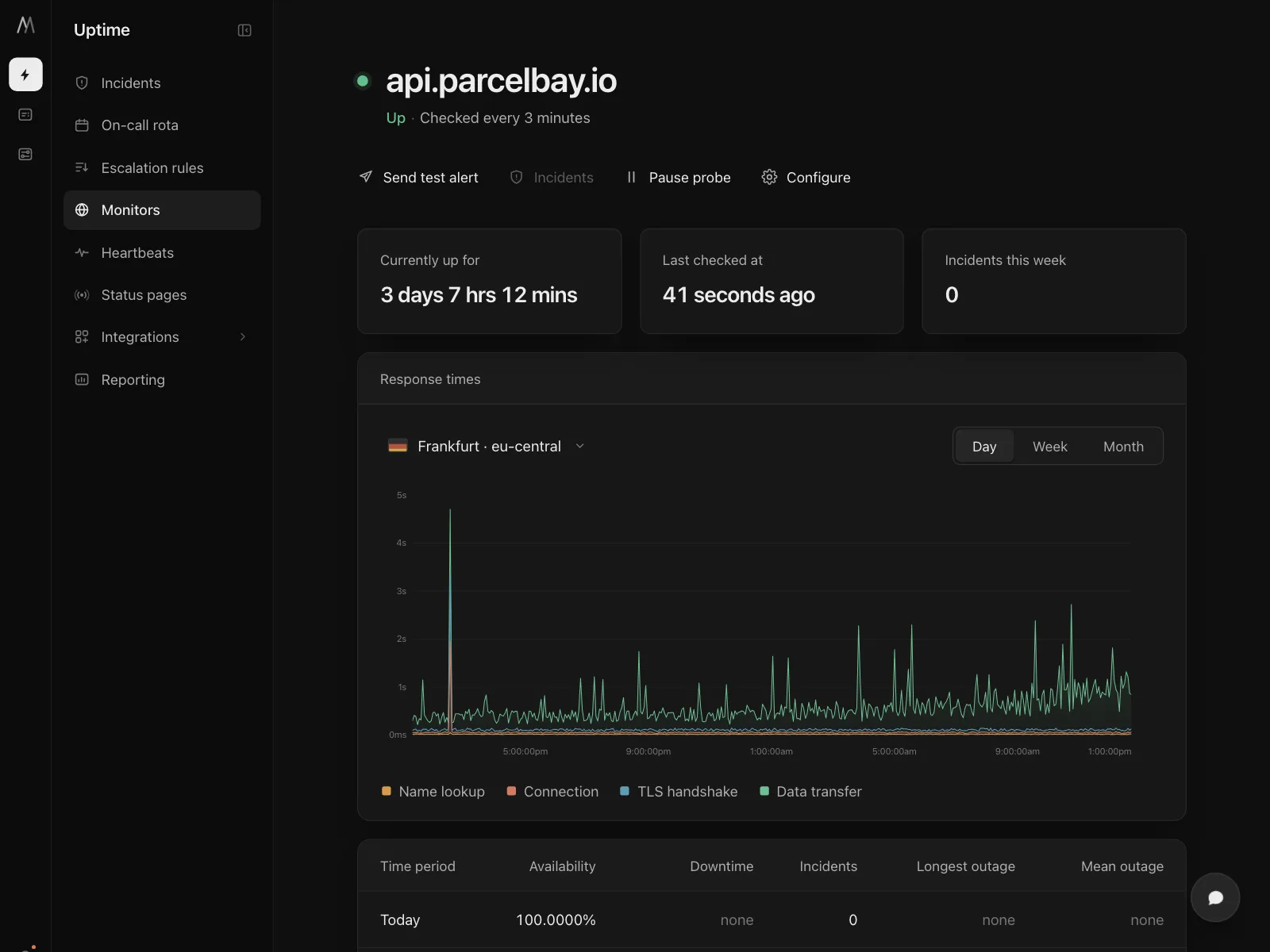This screenshot has height=952, width=1270.
Task: Toggle Connection series in legend
Action: 552,791
